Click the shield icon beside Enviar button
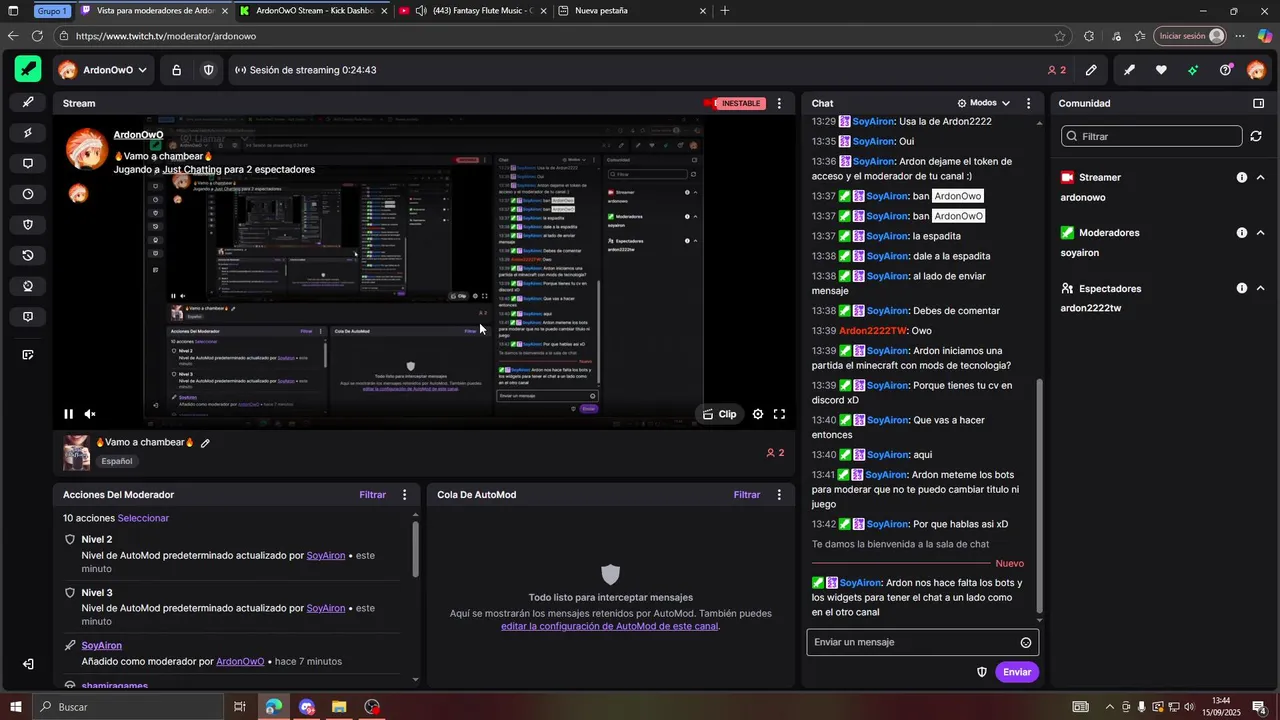1280x720 pixels. (x=982, y=672)
